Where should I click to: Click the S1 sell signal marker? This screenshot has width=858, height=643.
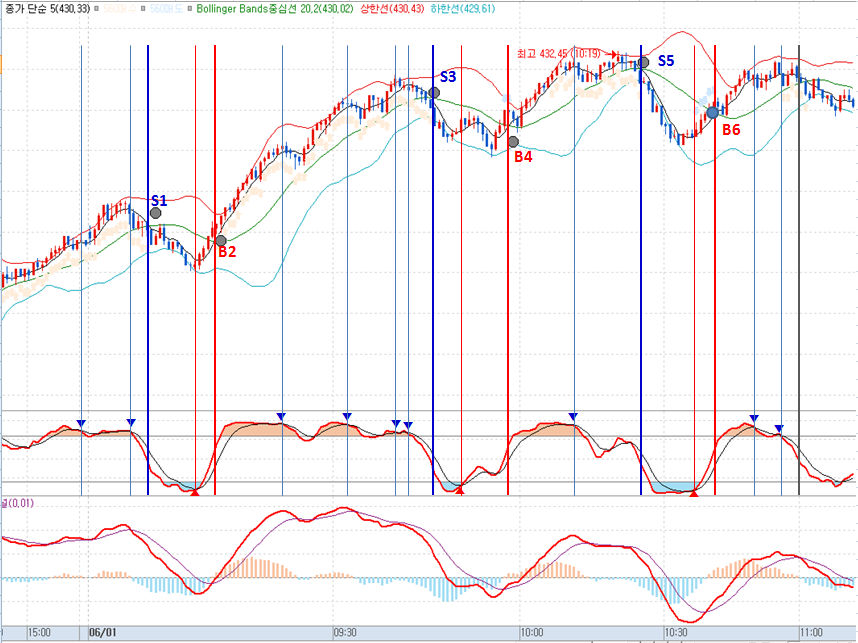tap(155, 213)
